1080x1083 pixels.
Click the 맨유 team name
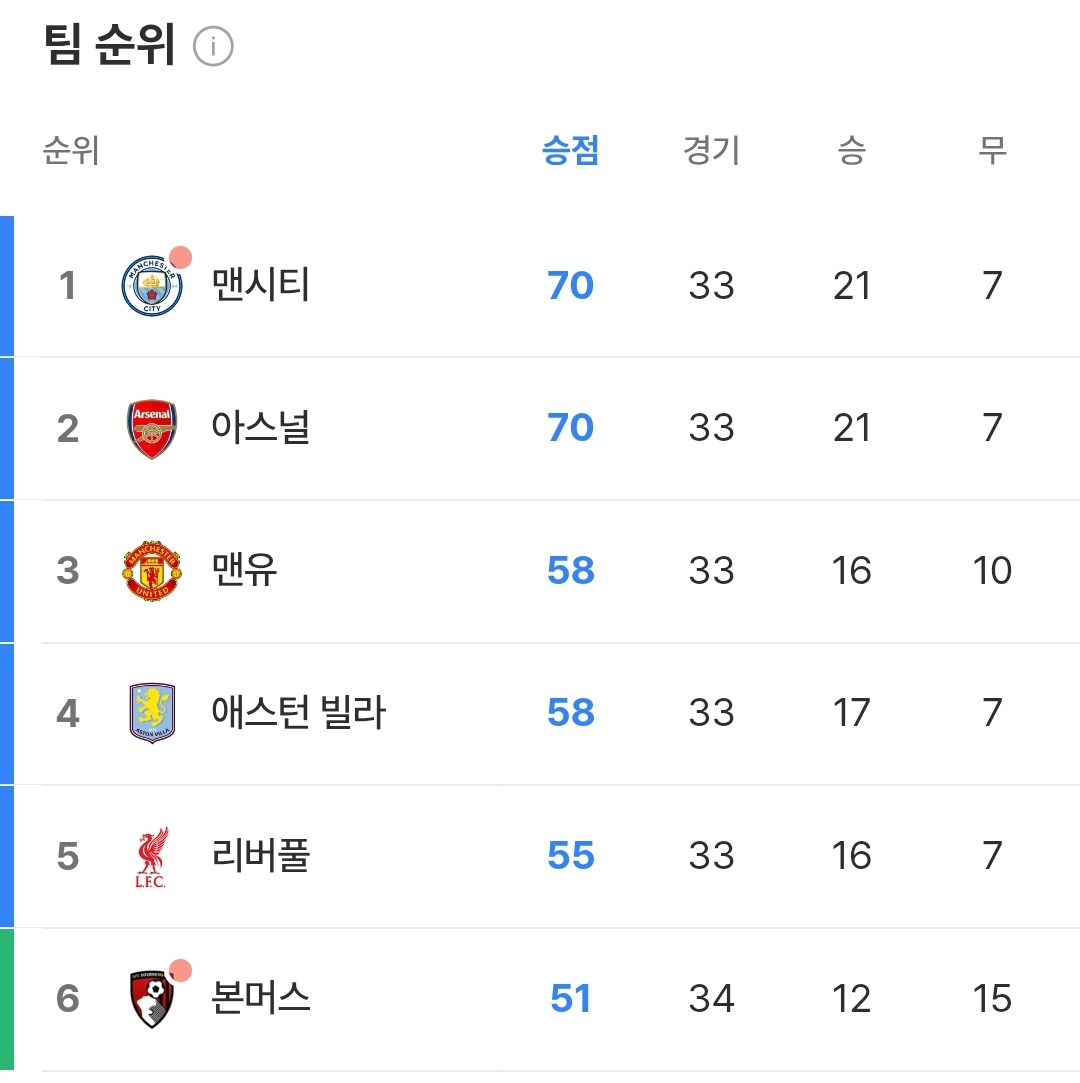click(245, 570)
